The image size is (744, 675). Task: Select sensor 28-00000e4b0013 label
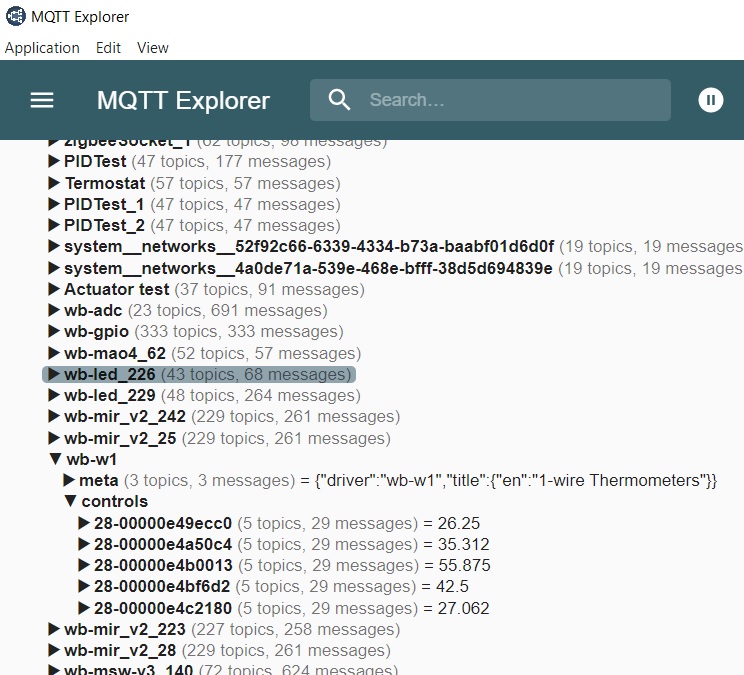click(163, 565)
